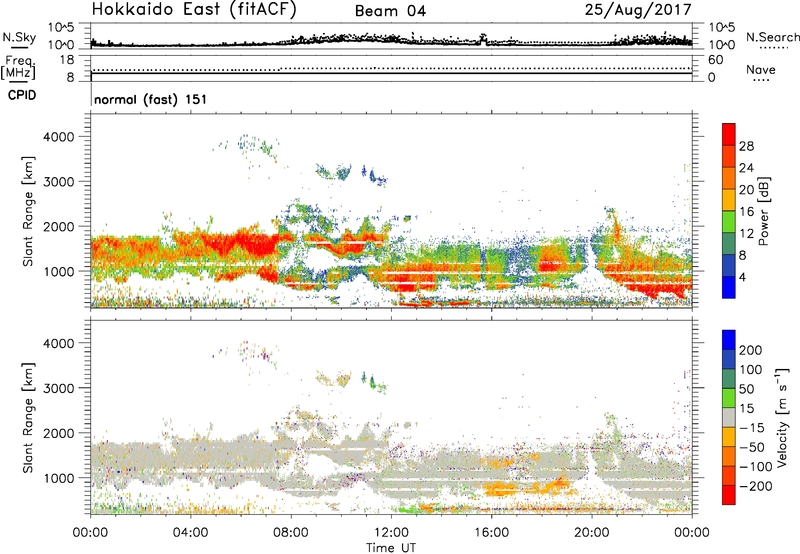800x554 pixels.
Task: Click the 16:00 time tick label
Action: pos(491,533)
